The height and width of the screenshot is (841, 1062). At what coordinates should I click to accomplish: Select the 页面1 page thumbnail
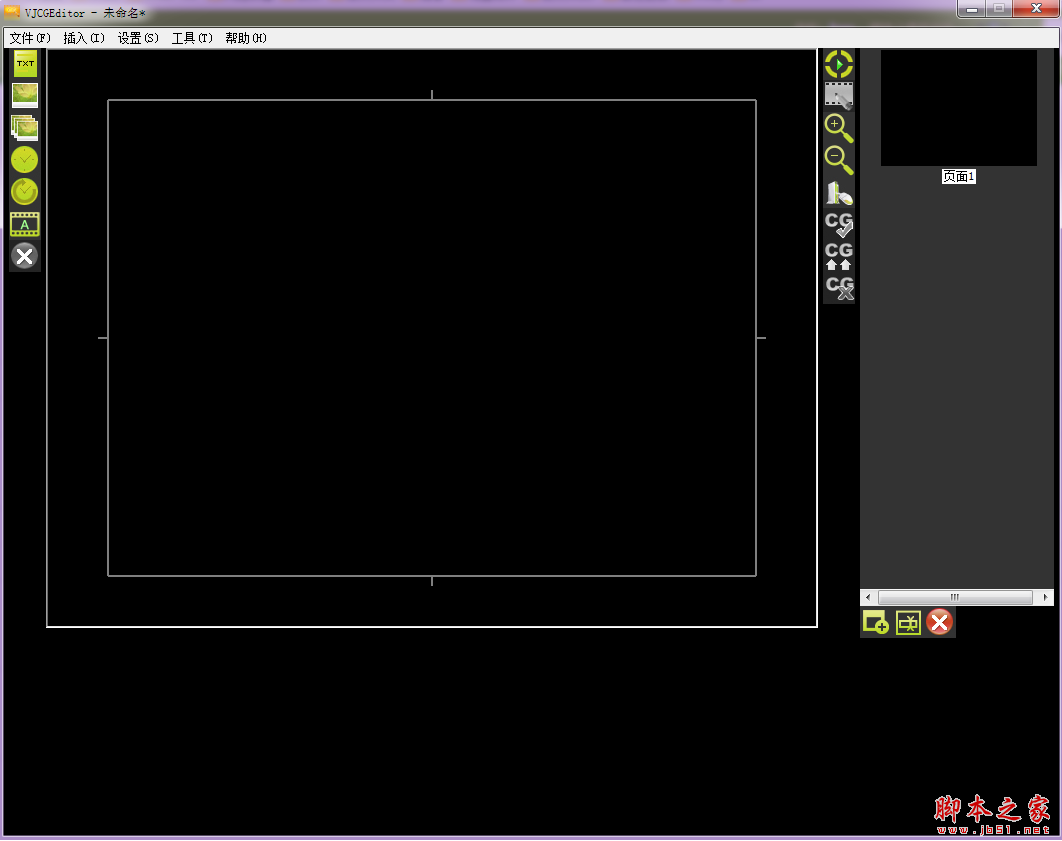tap(958, 108)
